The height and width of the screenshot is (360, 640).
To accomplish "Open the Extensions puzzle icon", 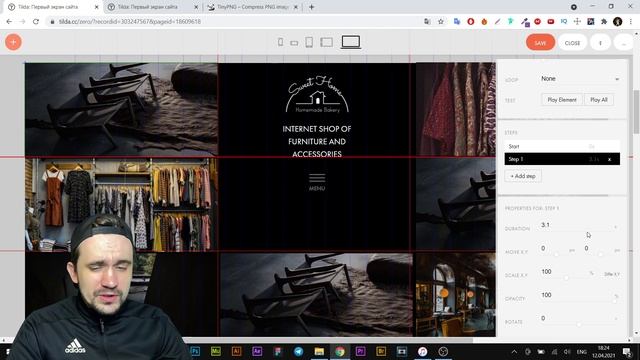I will click(604, 22).
